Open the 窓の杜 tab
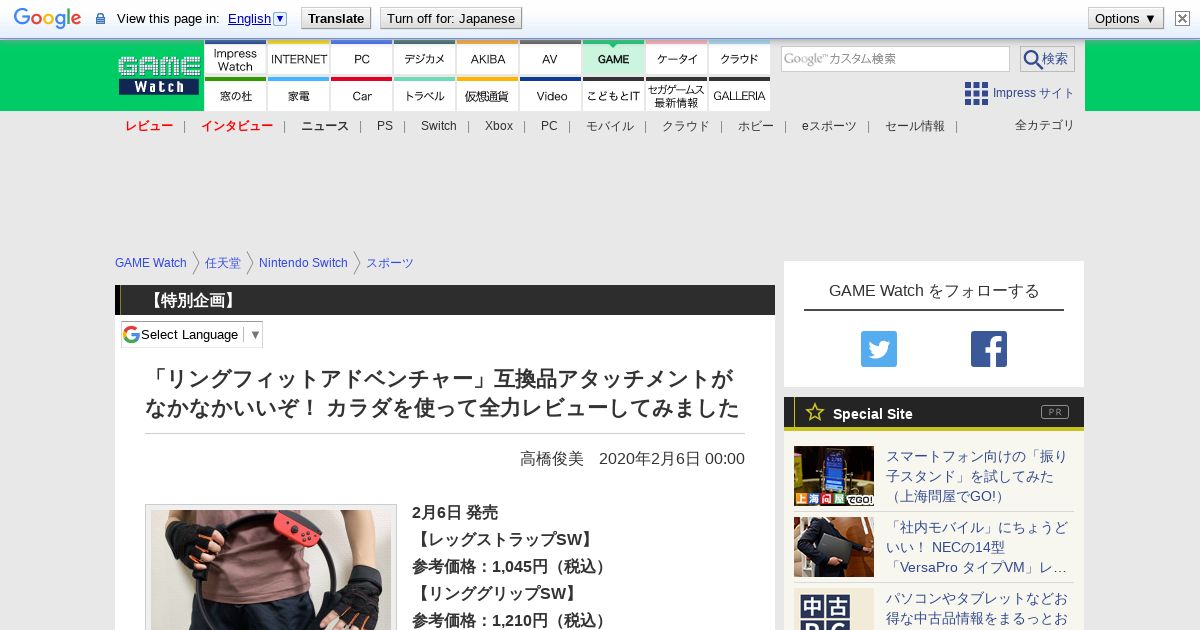Image resolution: width=1200 pixels, height=630 pixels. coord(235,94)
